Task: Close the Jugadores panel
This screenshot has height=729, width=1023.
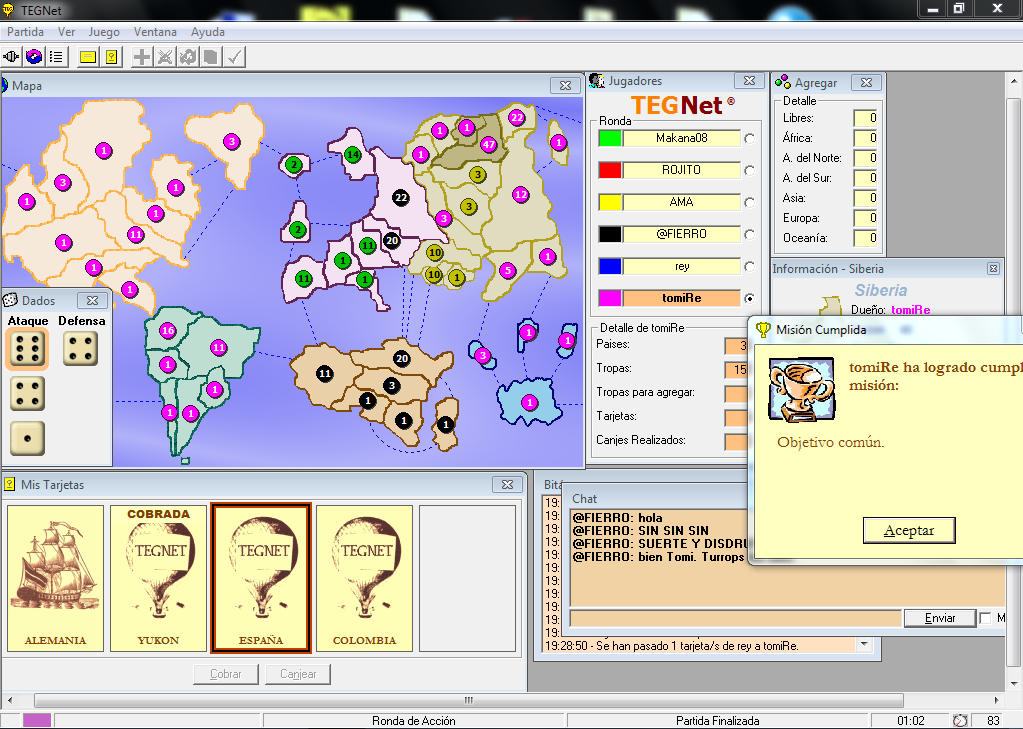Action: click(x=749, y=80)
